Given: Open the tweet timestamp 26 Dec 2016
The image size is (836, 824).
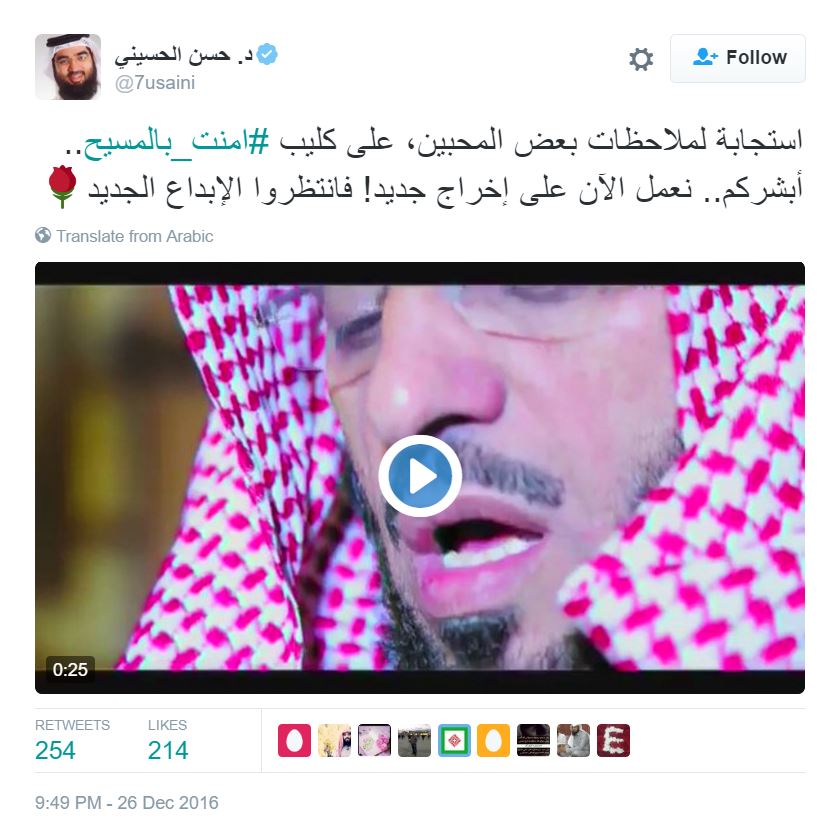Looking at the screenshot, I should click(x=127, y=802).
